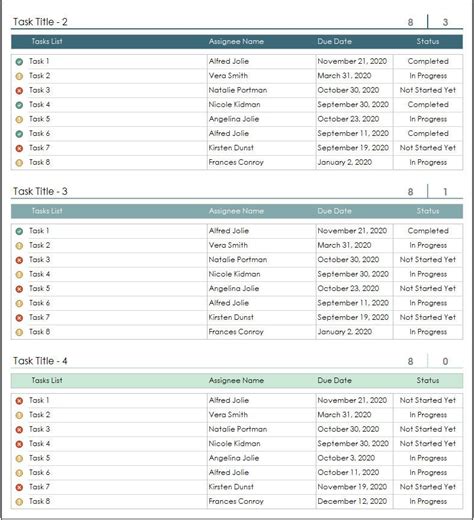Select the Due Date header in Task Title - 3 table
The image size is (474, 520).
click(334, 211)
